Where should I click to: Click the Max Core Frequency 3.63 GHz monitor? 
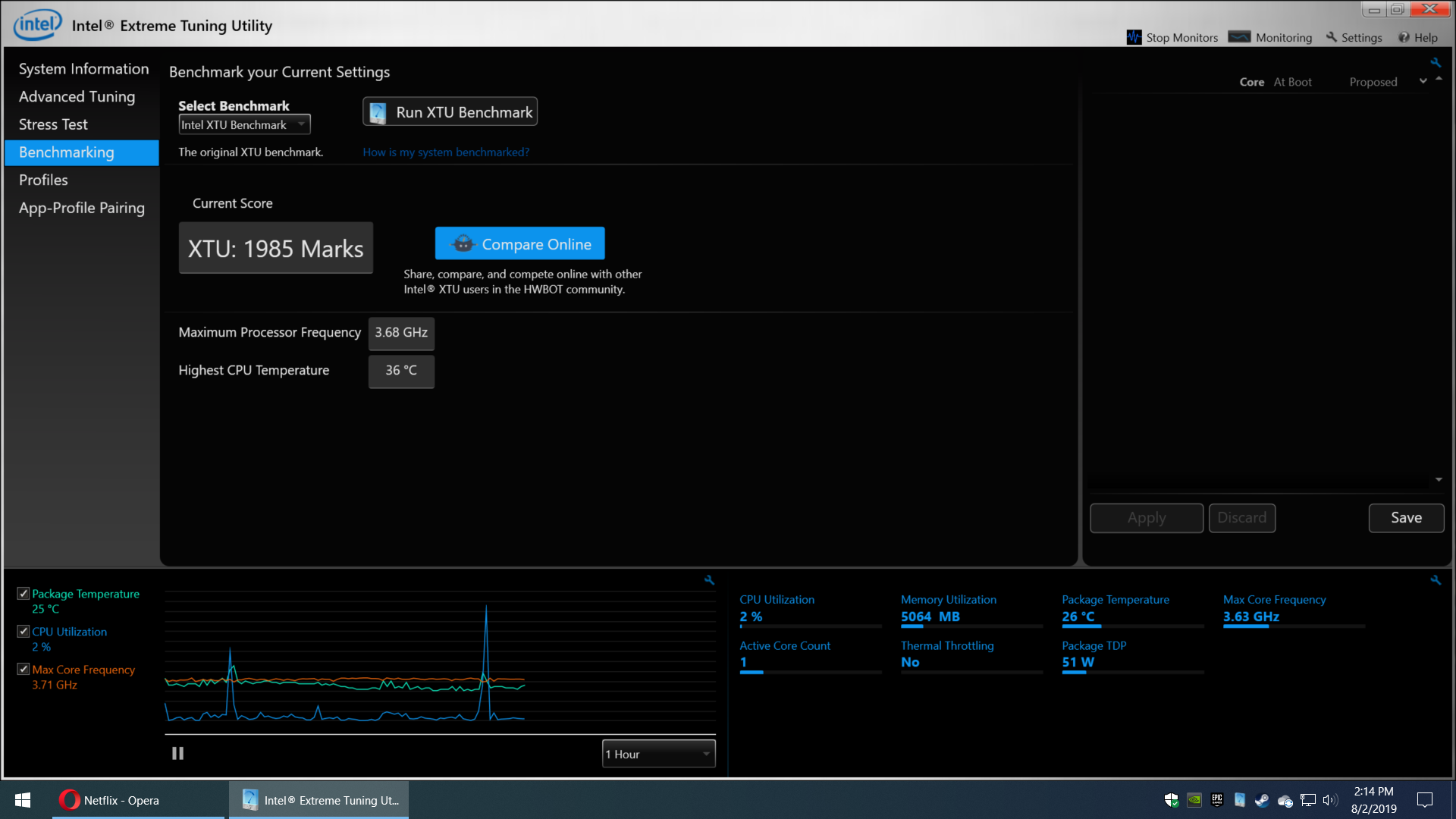point(1294,611)
